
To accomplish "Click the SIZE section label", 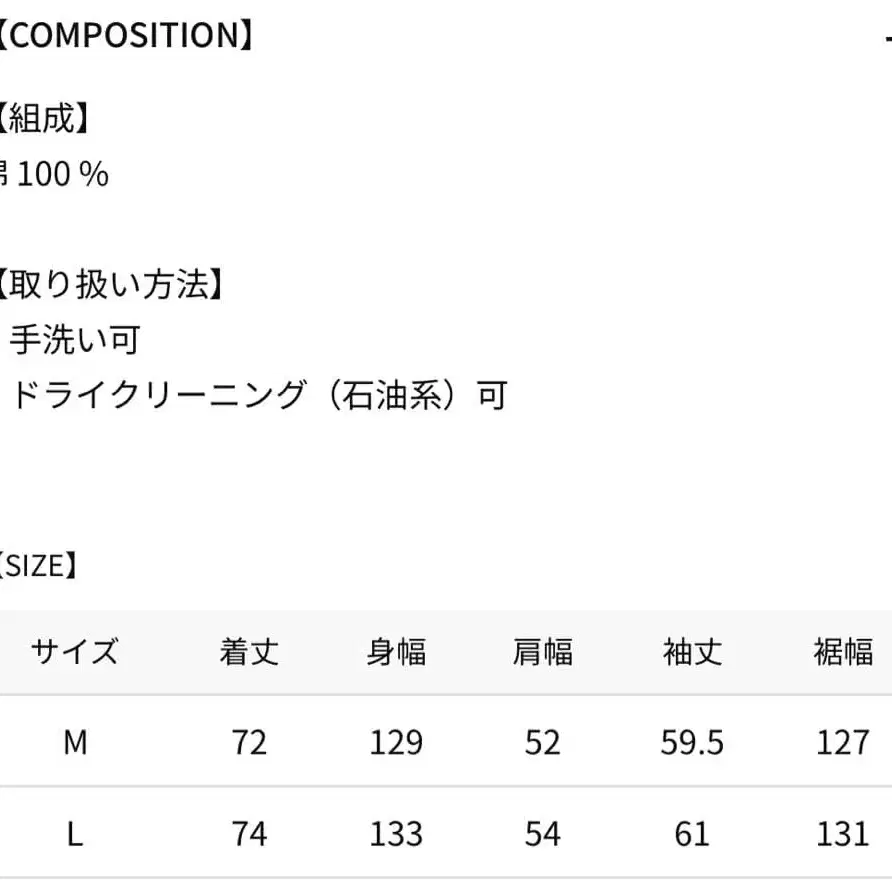I will [38, 566].
